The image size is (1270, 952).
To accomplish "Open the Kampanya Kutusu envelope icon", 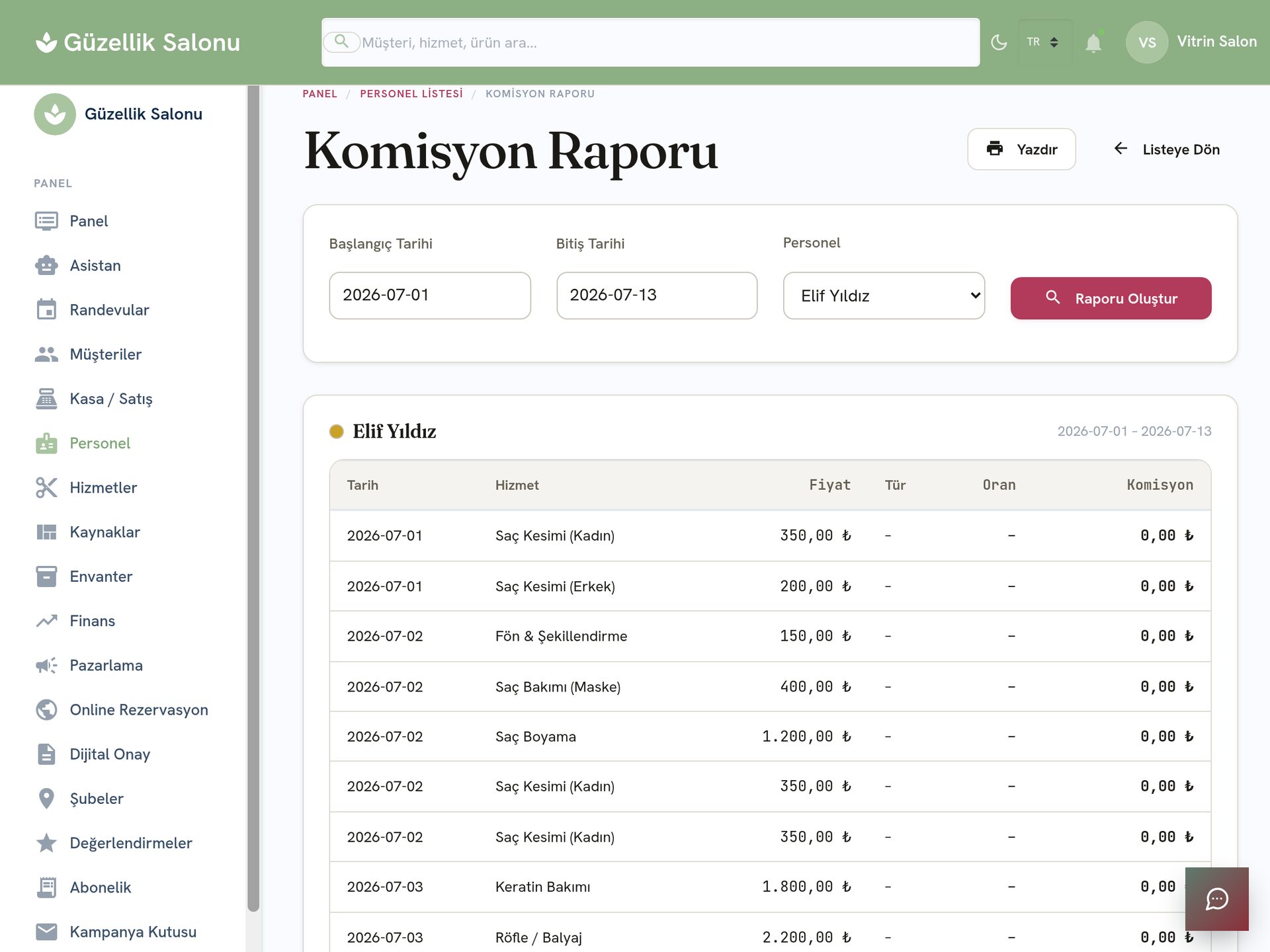I will 46,932.
